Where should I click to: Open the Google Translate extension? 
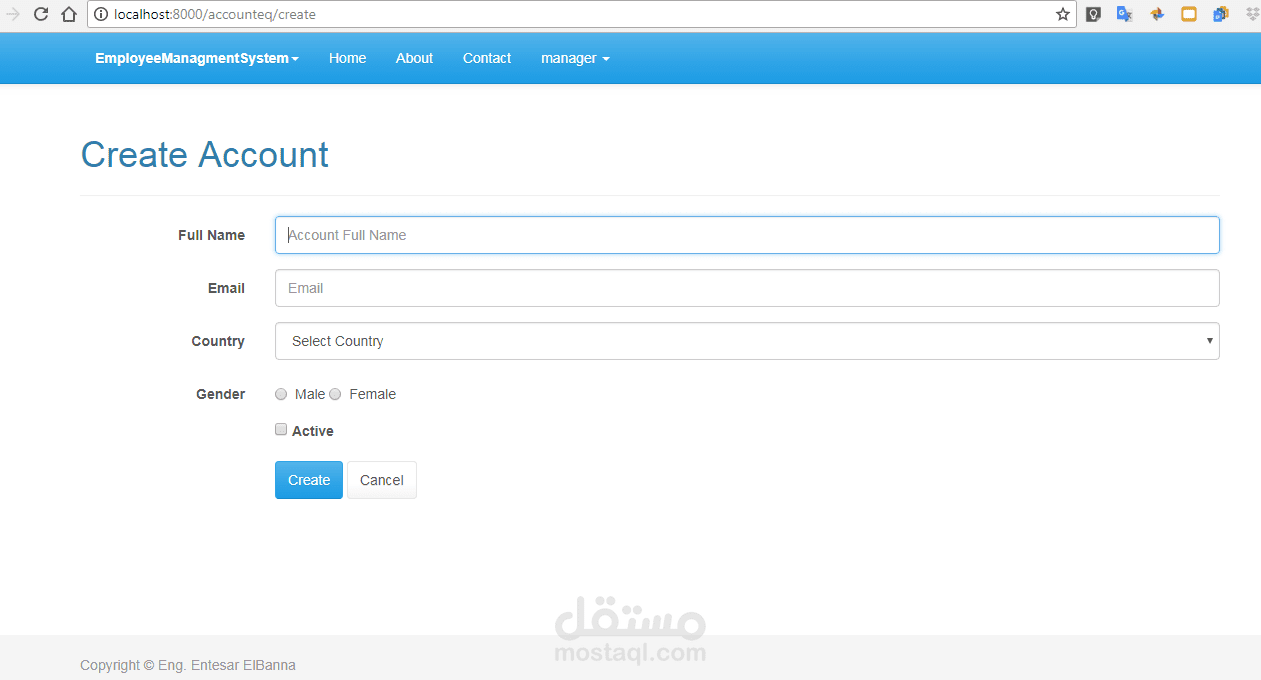point(1125,14)
